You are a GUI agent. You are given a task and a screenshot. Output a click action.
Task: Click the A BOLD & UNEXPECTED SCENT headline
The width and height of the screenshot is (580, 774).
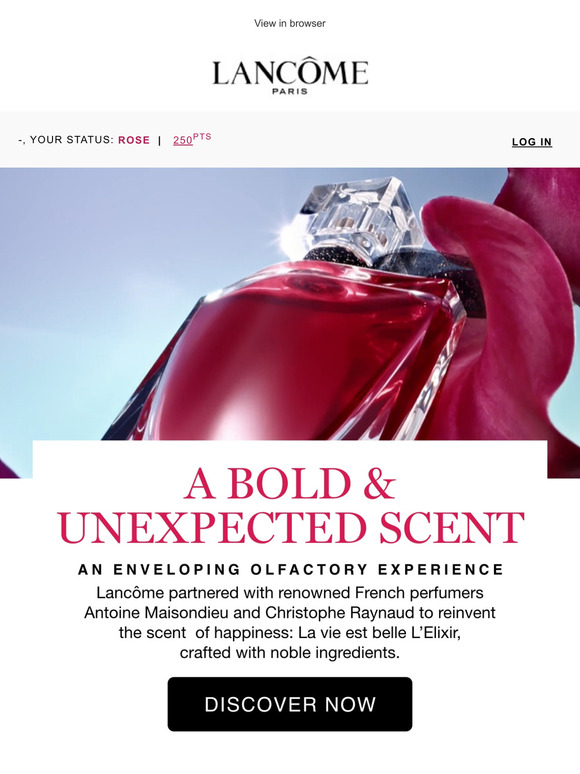pyautogui.click(x=291, y=505)
